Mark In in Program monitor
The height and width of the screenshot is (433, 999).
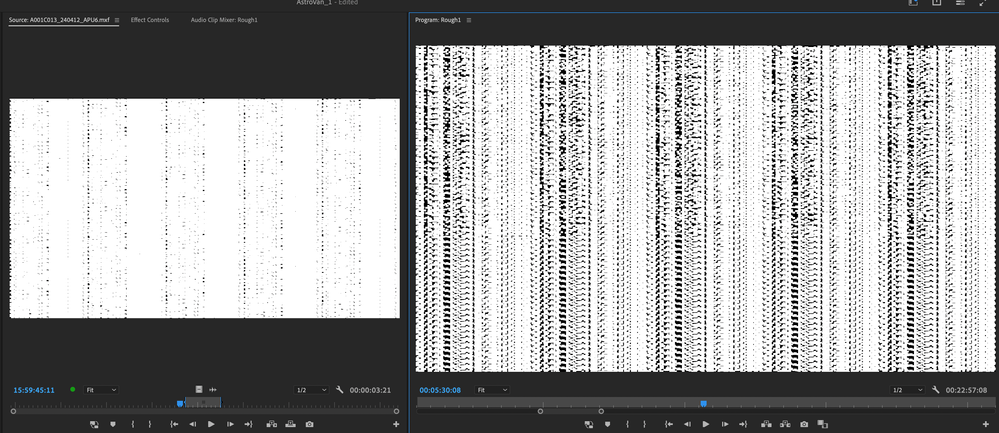627,424
